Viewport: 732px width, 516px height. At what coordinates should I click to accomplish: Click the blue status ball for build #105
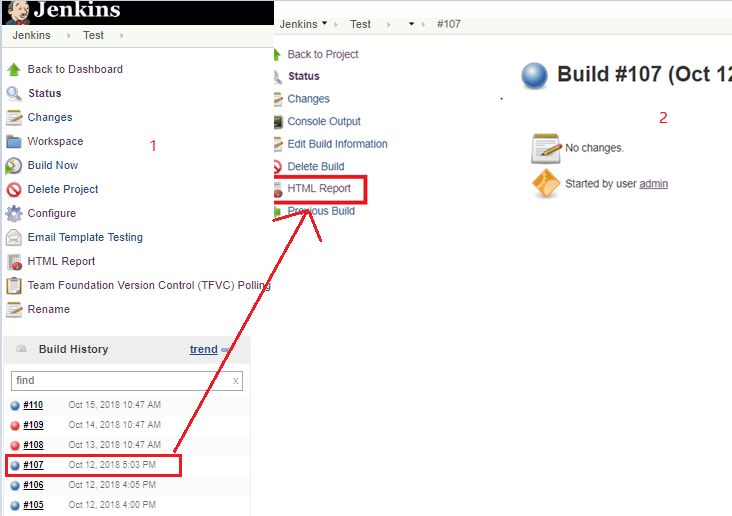coord(15,506)
